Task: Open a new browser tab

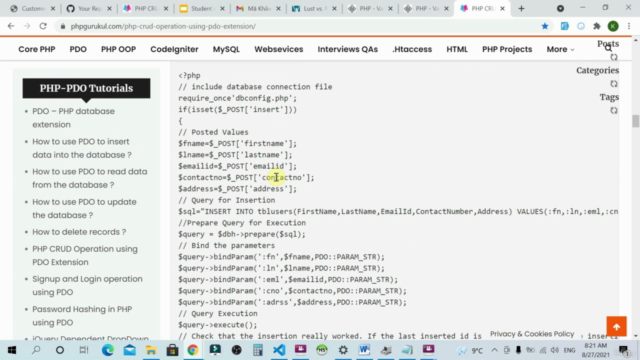Action: [521, 8]
